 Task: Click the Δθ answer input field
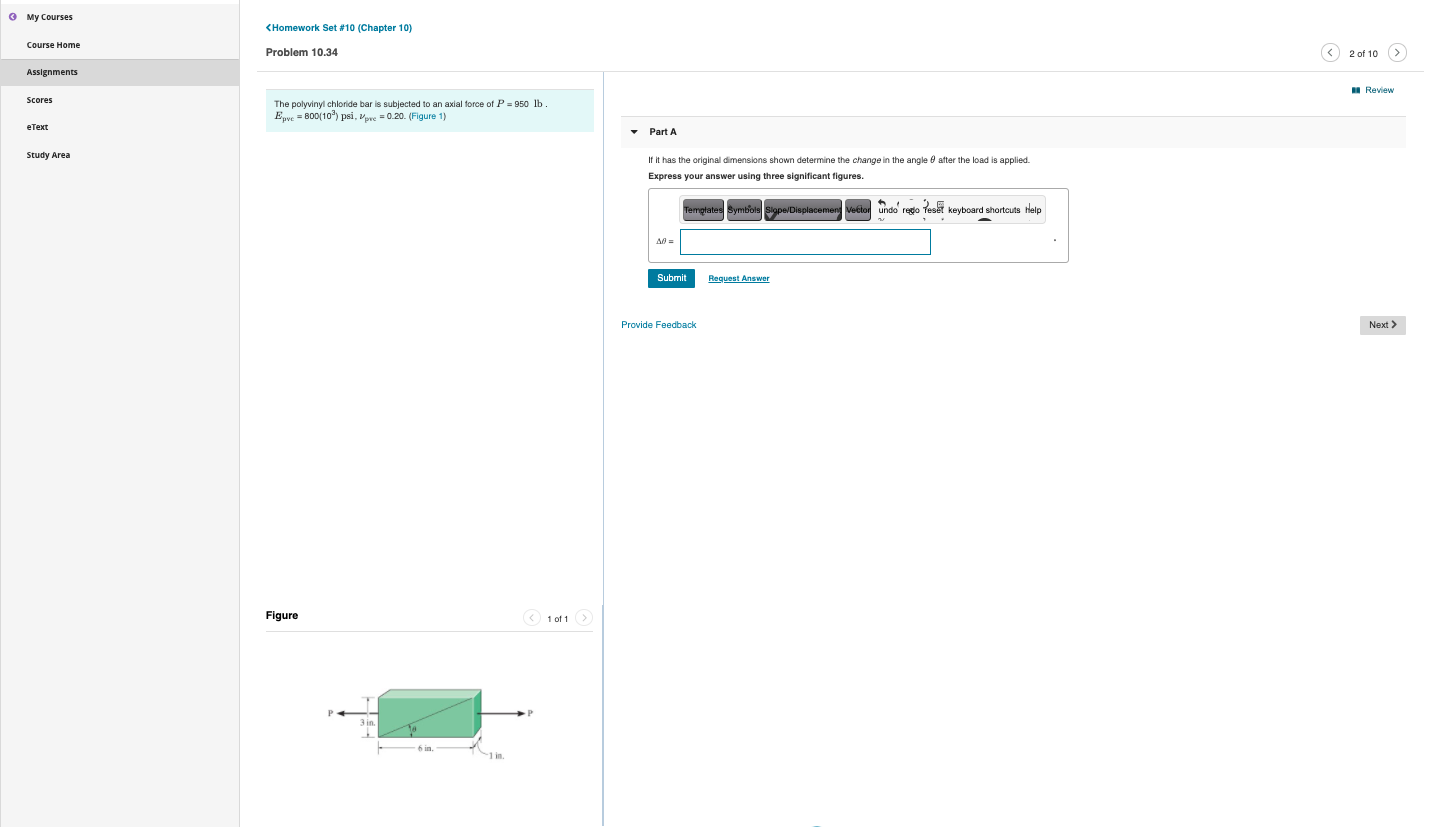[805, 242]
